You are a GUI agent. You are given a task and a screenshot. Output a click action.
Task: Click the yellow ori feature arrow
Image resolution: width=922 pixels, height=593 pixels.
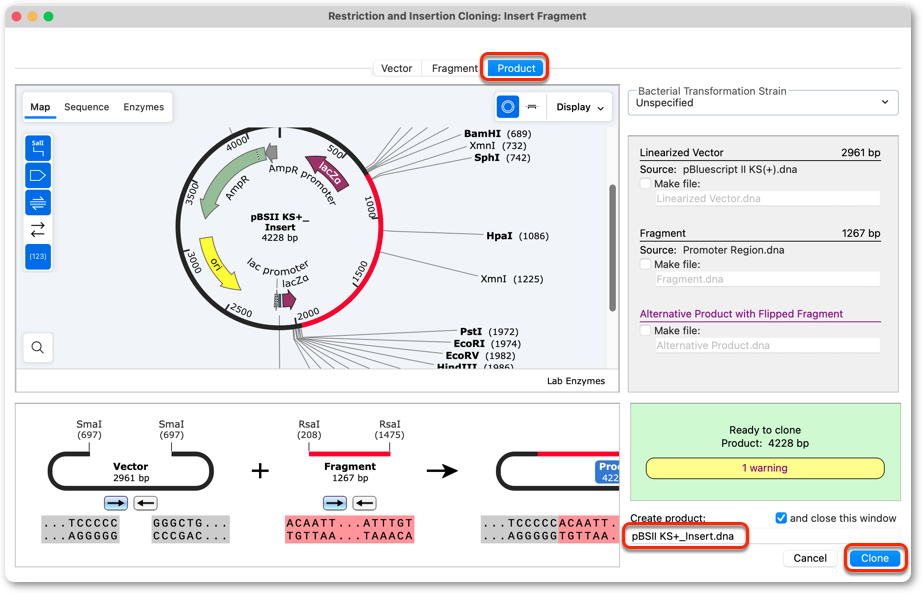pyautogui.click(x=219, y=264)
